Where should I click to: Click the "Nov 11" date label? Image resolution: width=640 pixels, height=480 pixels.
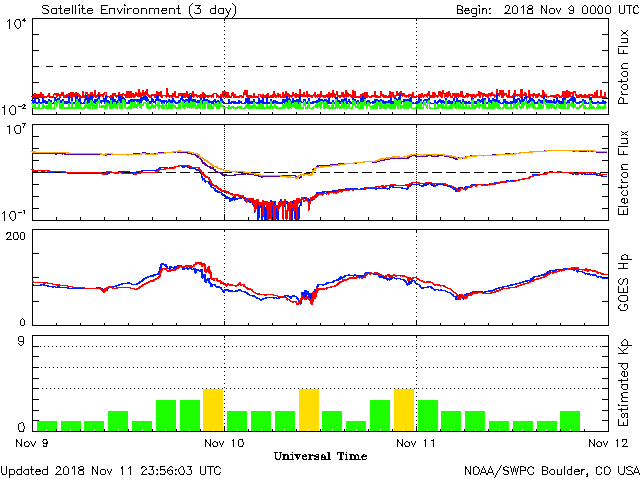(x=416, y=443)
